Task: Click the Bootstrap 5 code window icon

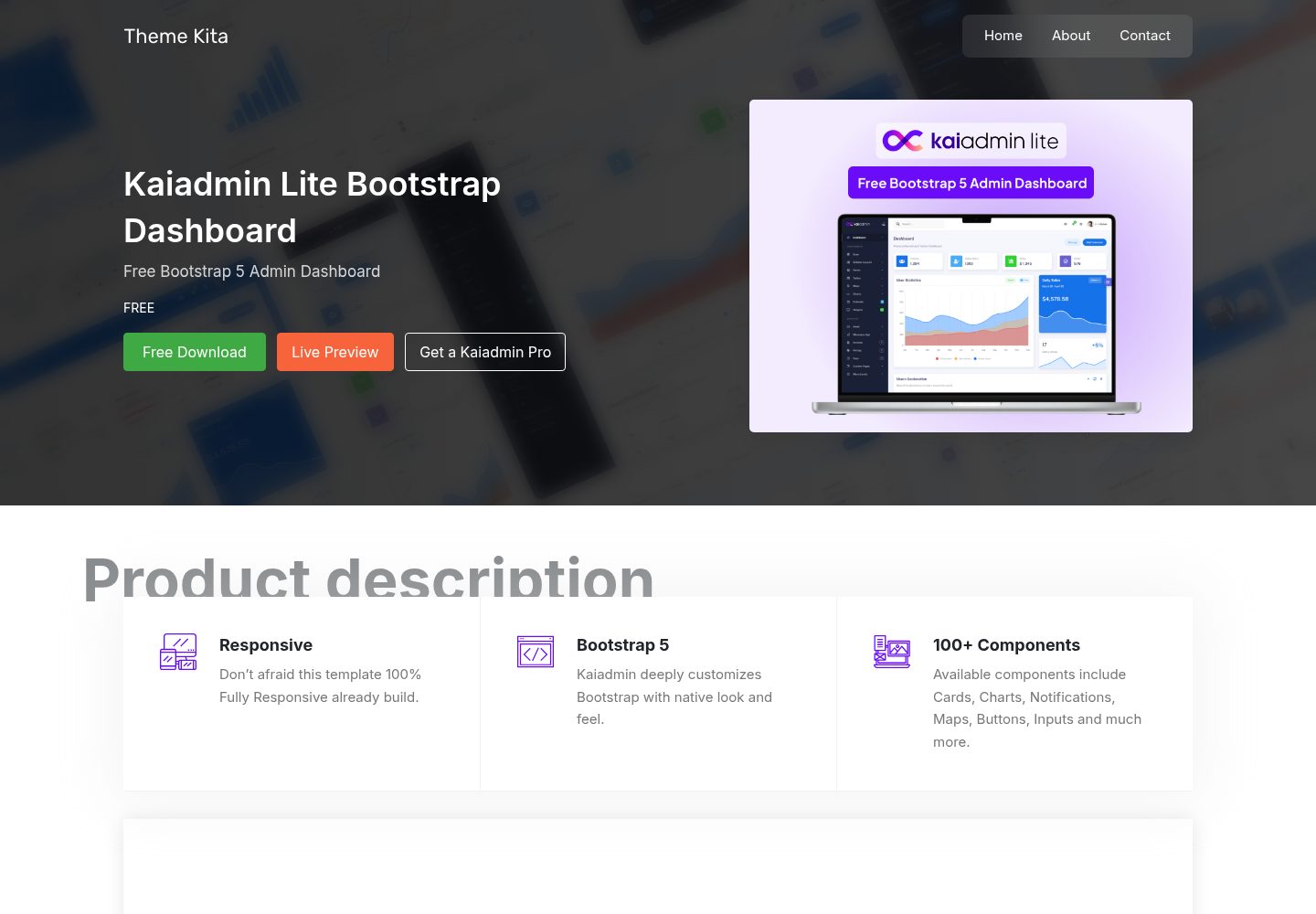Action: (x=536, y=652)
